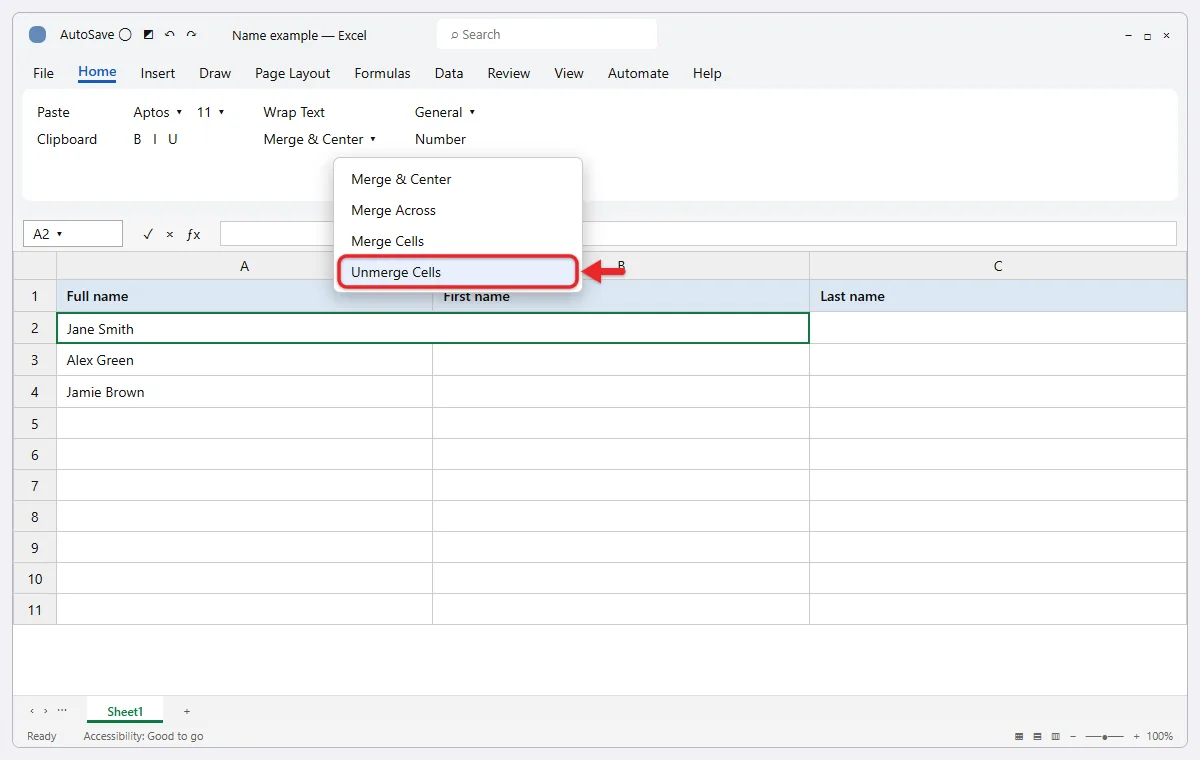Click Wrap Text
This screenshot has width=1200, height=760.
click(x=294, y=112)
